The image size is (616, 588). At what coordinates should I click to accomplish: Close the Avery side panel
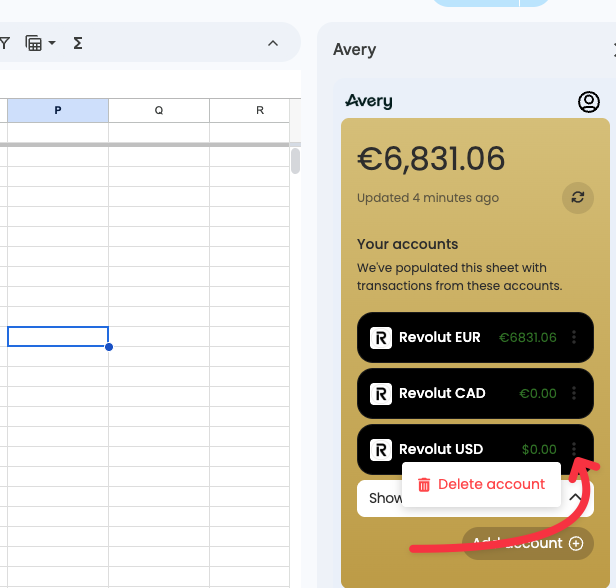coord(612,49)
